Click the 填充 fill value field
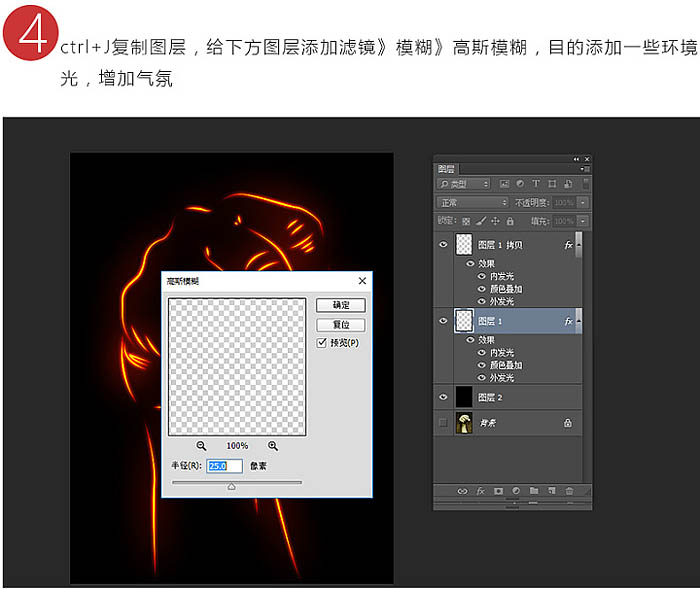 (x=564, y=221)
